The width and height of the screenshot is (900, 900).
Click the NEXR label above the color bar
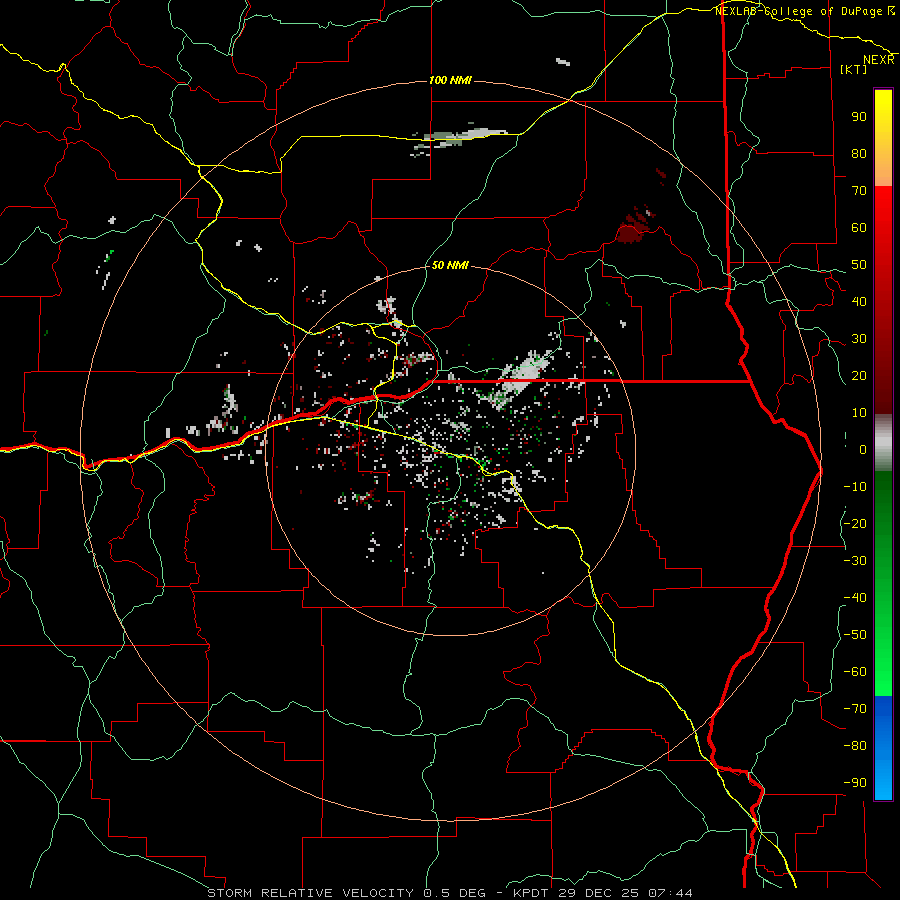click(879, 60)
